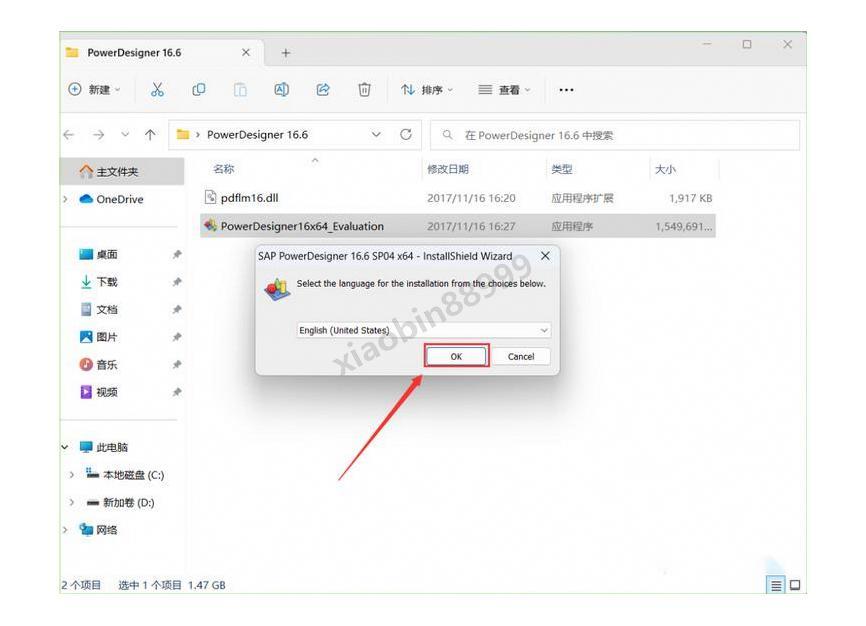Open the 查看 (View) dropdown
This screenshot has width=866, height=626.
coord(504,90)
